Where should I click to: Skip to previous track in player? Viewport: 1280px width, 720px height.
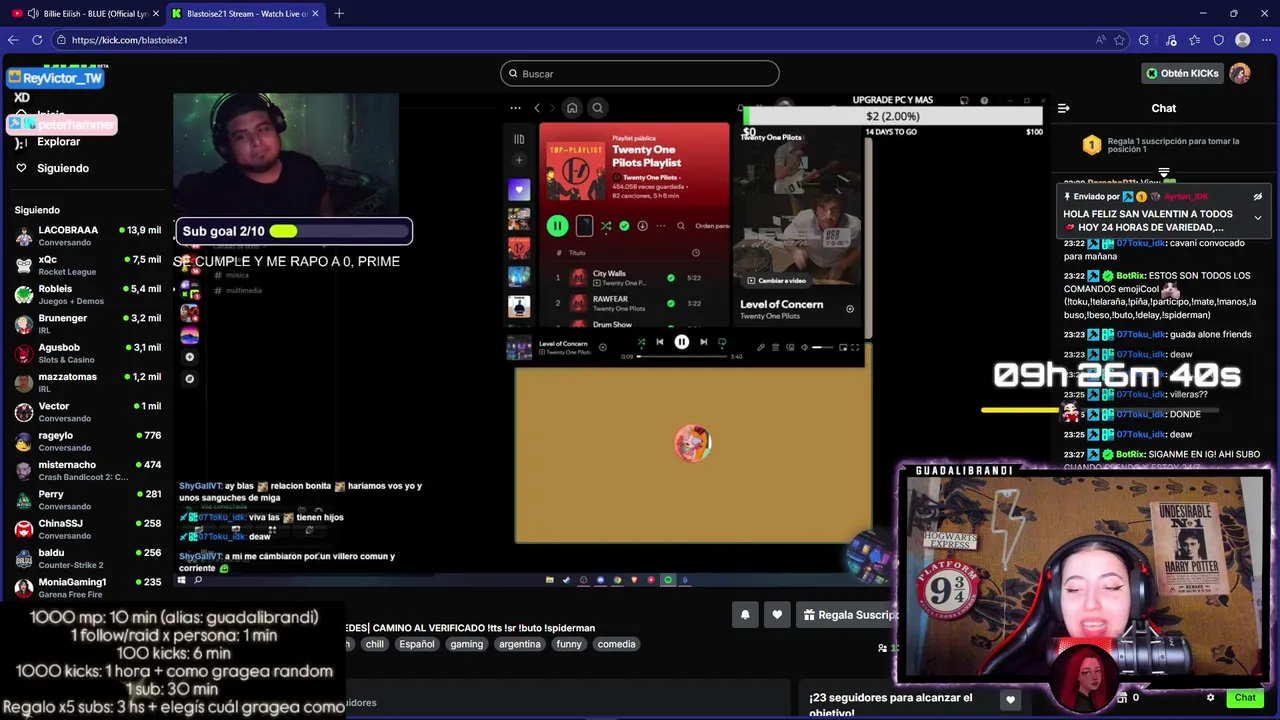(x=660, y=342)
